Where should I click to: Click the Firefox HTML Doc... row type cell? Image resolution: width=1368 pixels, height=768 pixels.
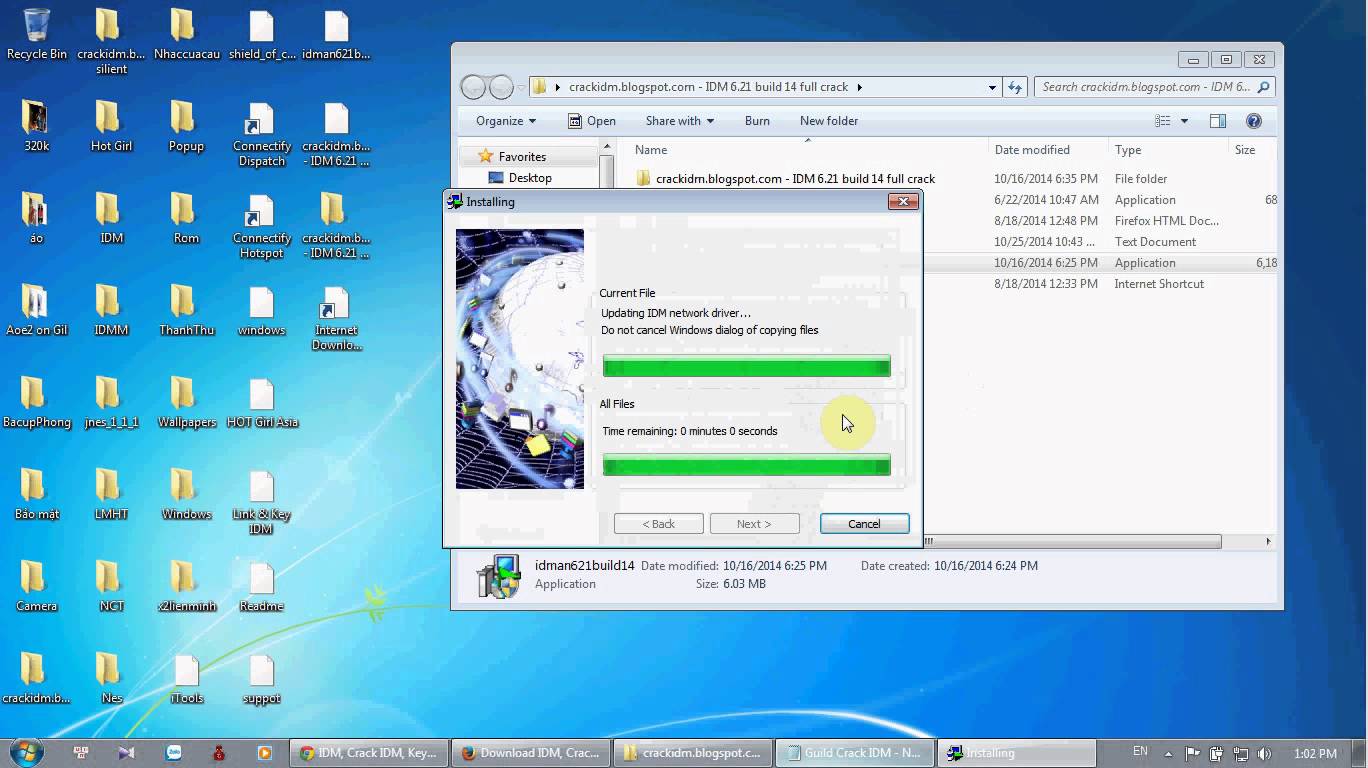click(1166, 221)
